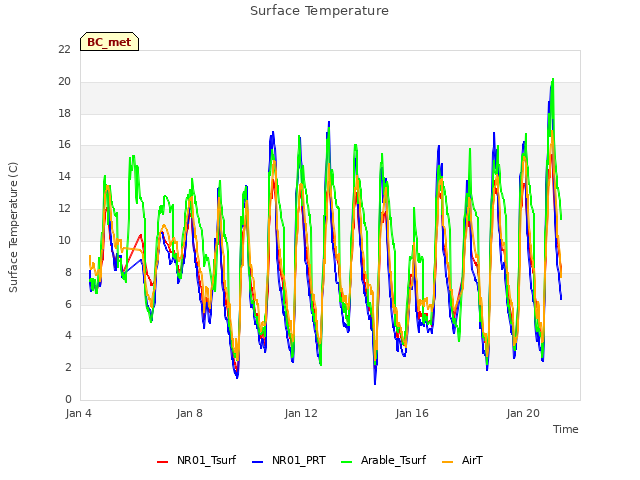Select the Jan 20 x-axis label
640x480 pixels.
[523, 413]
